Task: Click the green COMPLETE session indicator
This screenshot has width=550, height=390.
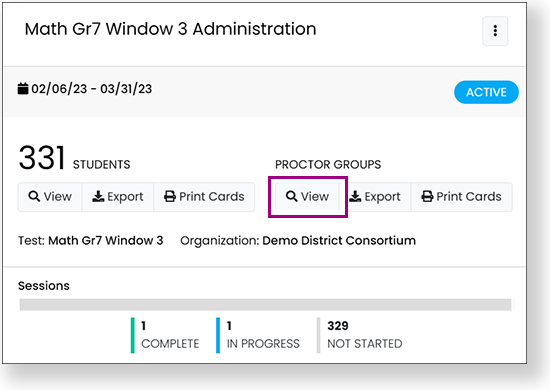Action: (x=133, y=335)
